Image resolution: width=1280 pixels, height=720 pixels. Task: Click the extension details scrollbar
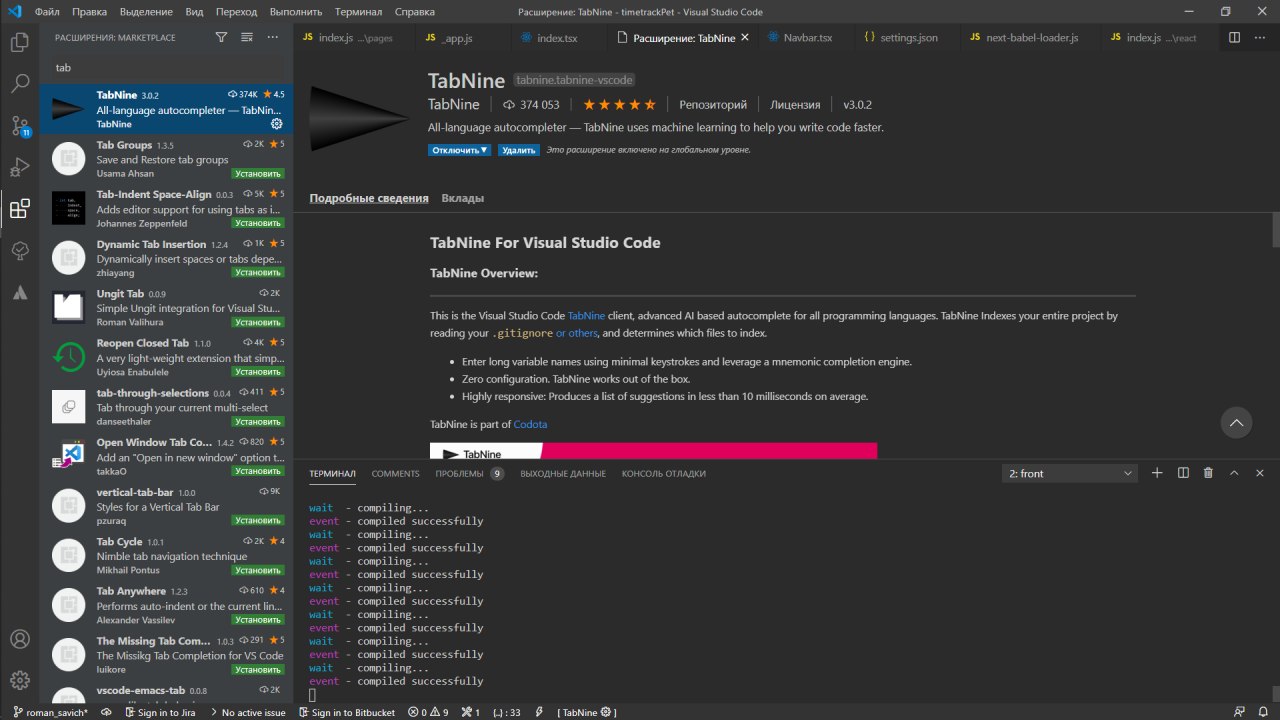(x=1275, y=230)
